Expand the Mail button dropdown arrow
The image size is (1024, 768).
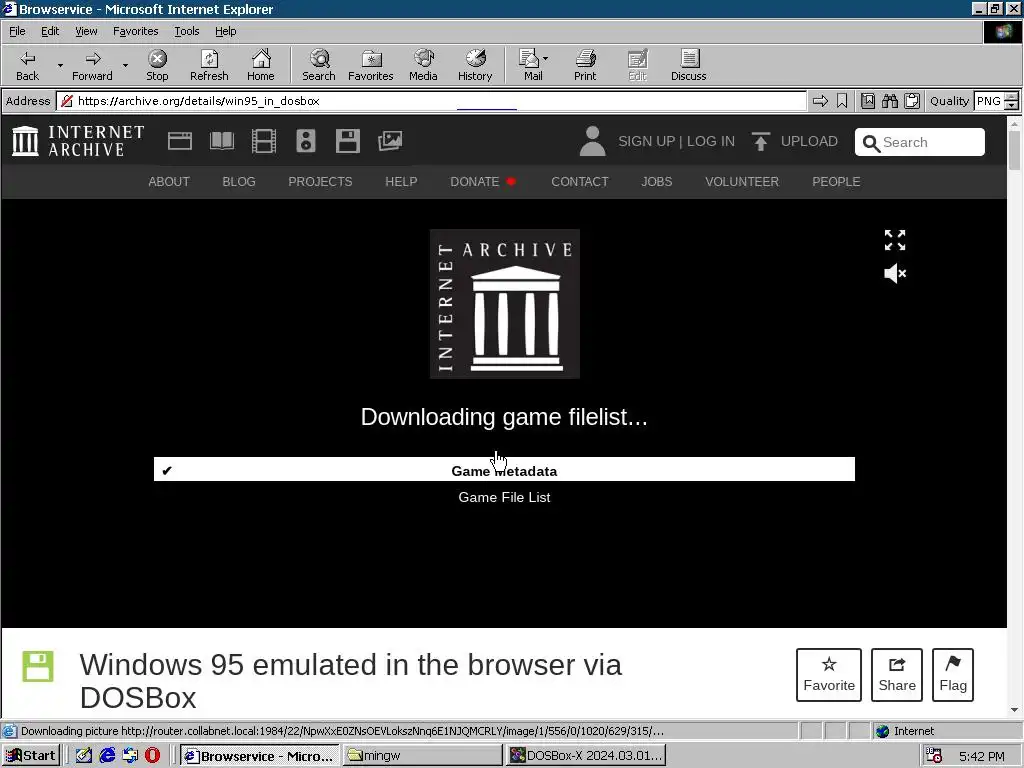(x=545, y=59)
